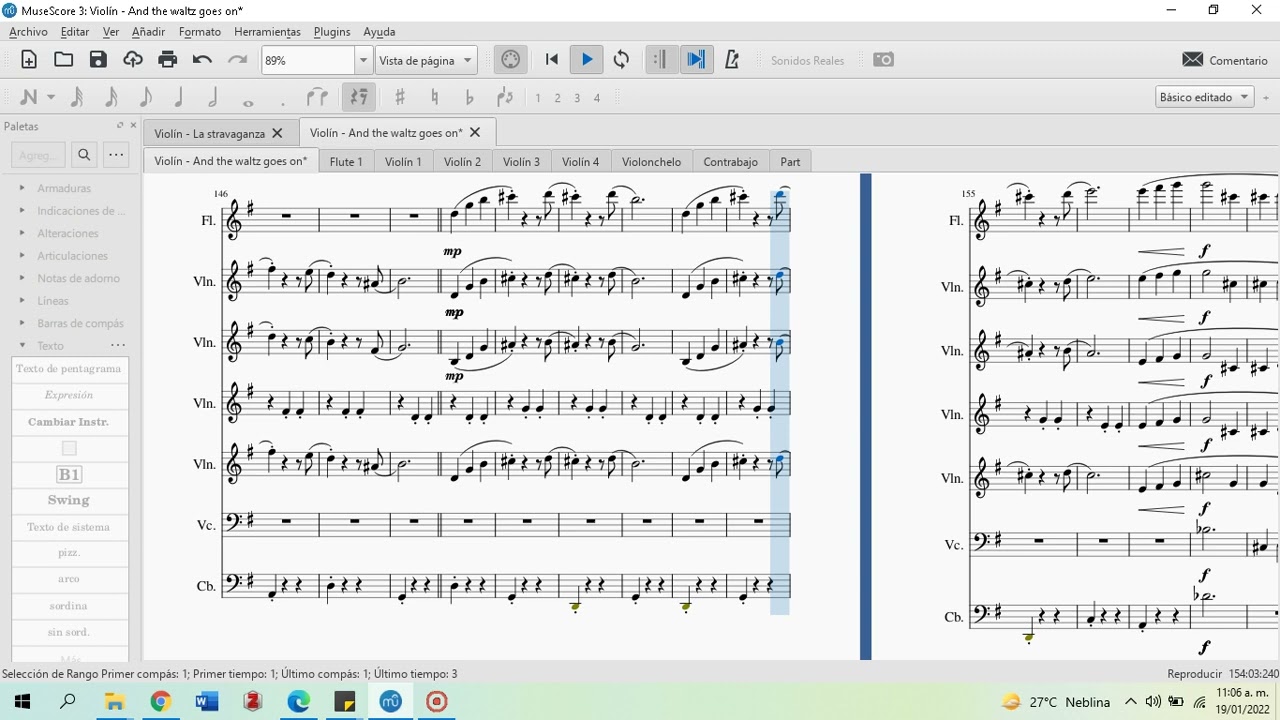1280x720 pixels.
Task: Take a screenshot with the camera icon
Action: pos(884,60)
